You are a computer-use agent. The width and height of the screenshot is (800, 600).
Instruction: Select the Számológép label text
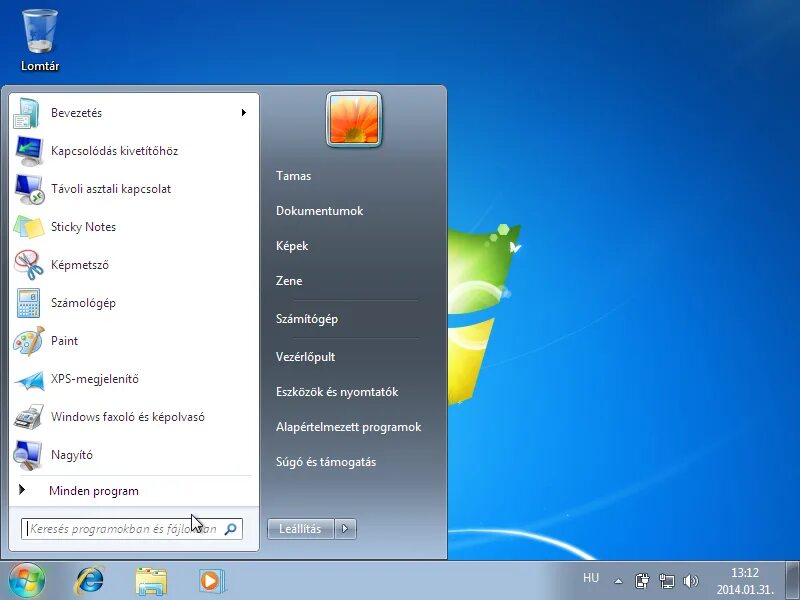[x=83, y=303]
